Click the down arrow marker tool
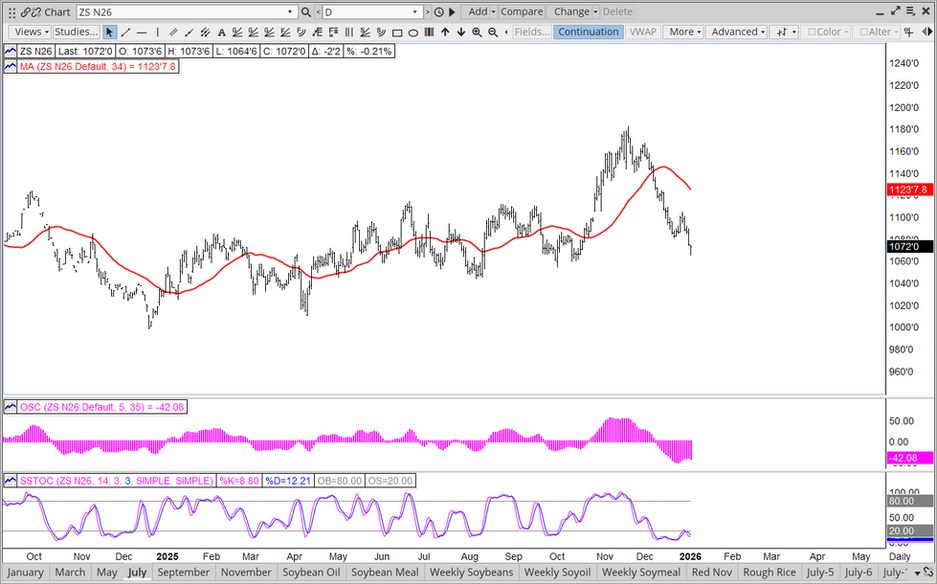Image resolution: width=937 pixels, height=584 pixels. [461, 32]
